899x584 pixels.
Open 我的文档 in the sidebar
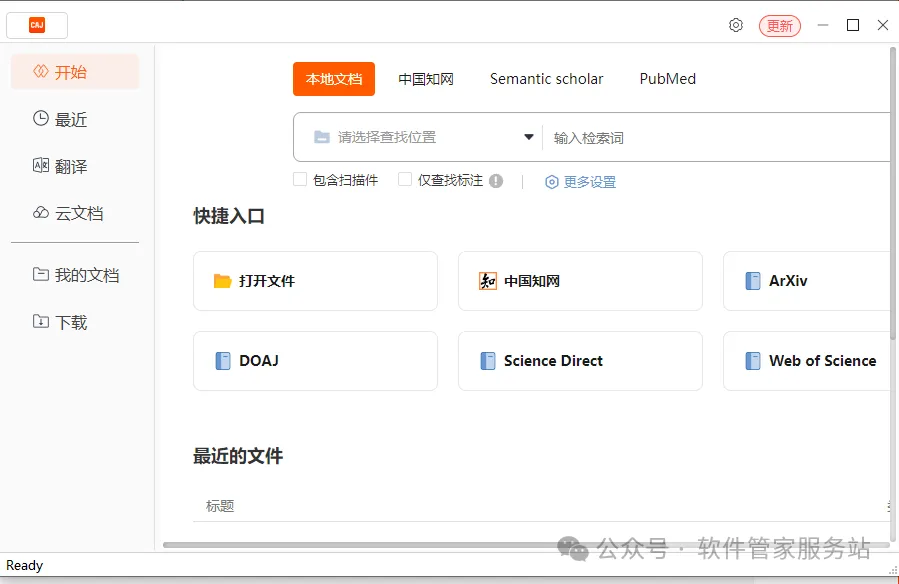[x=75, y=275]
